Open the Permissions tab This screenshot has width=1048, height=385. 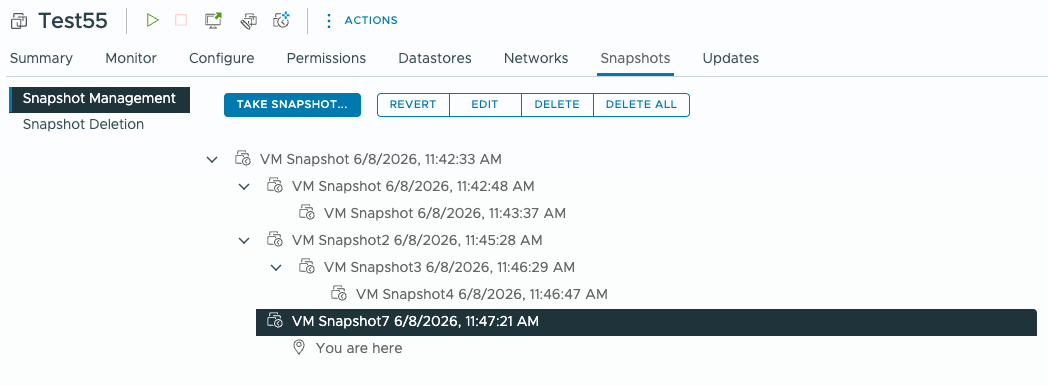click(x=326, y=58)
